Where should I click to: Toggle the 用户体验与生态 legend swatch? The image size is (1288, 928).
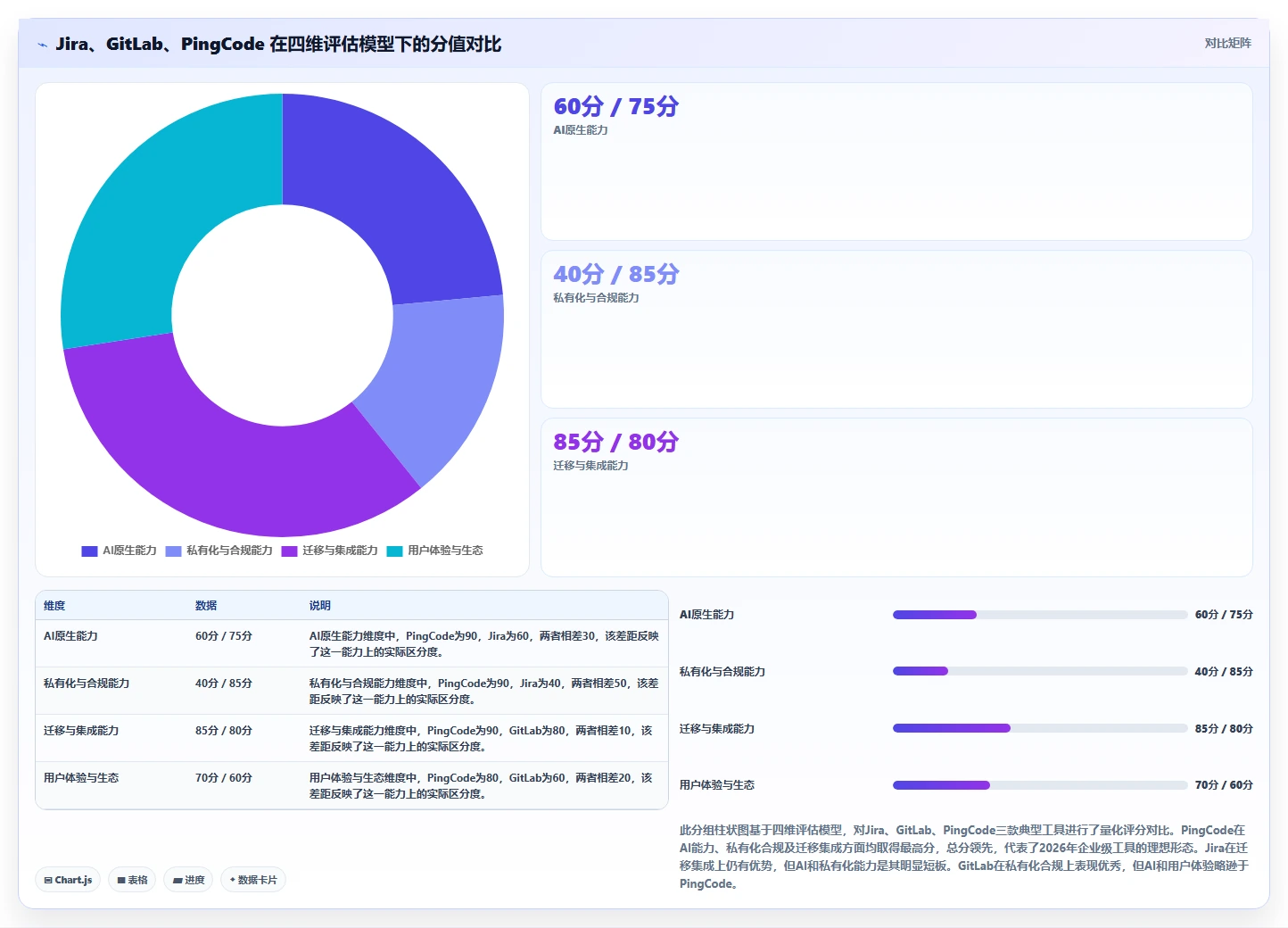(394, 551)
